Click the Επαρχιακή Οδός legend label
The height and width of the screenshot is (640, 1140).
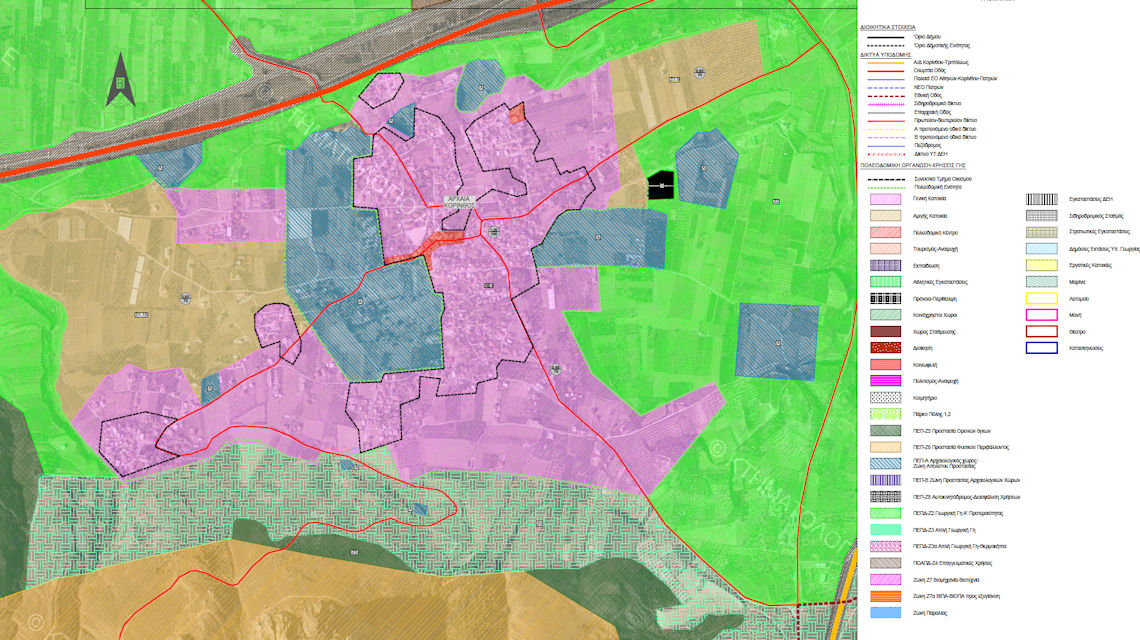(x=931, y=112)
